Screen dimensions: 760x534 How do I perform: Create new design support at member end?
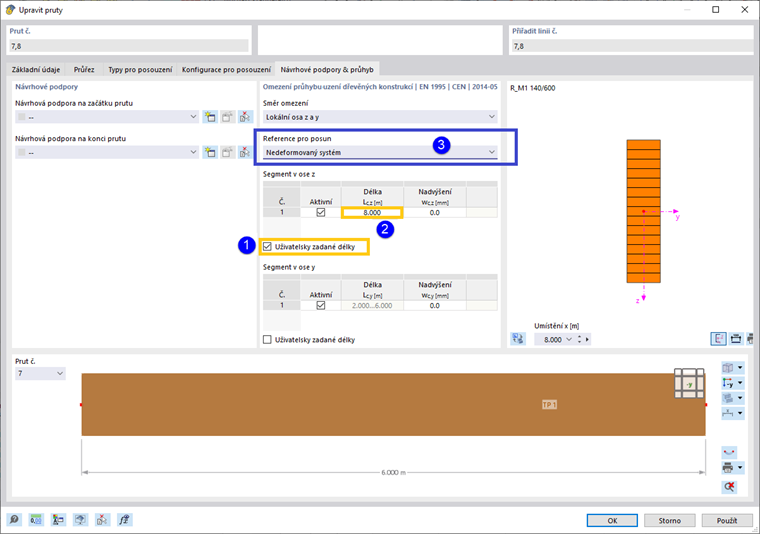210,152
